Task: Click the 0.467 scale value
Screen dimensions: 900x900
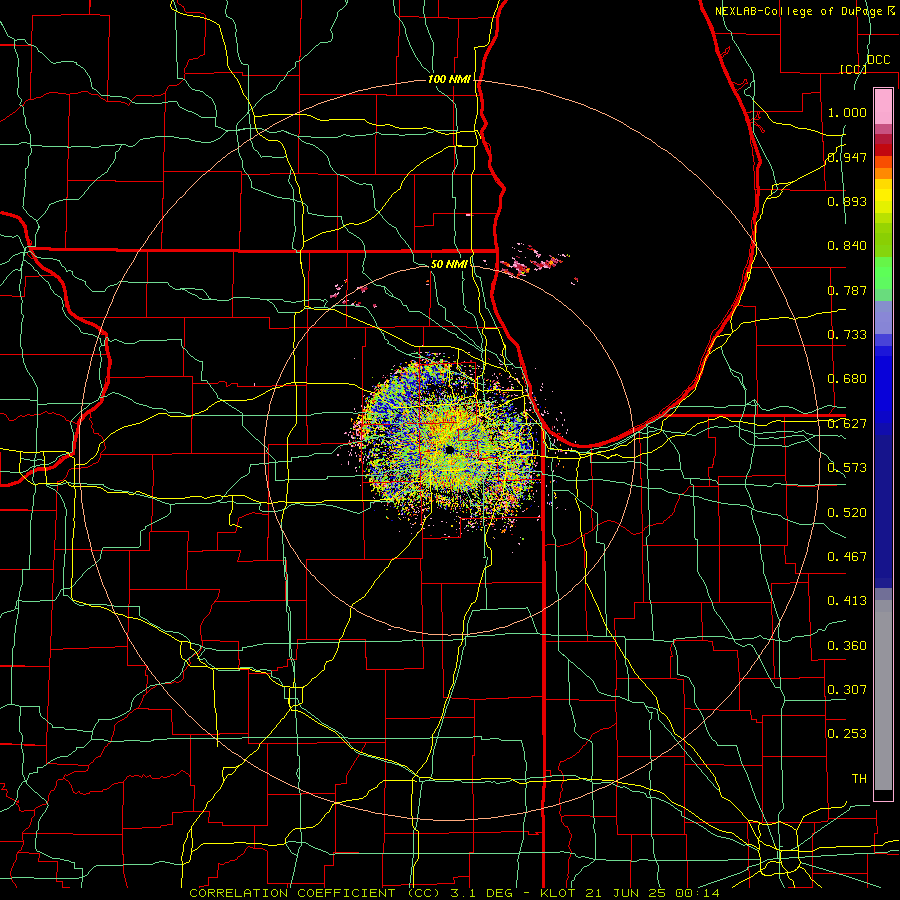Action: [847, 557]
